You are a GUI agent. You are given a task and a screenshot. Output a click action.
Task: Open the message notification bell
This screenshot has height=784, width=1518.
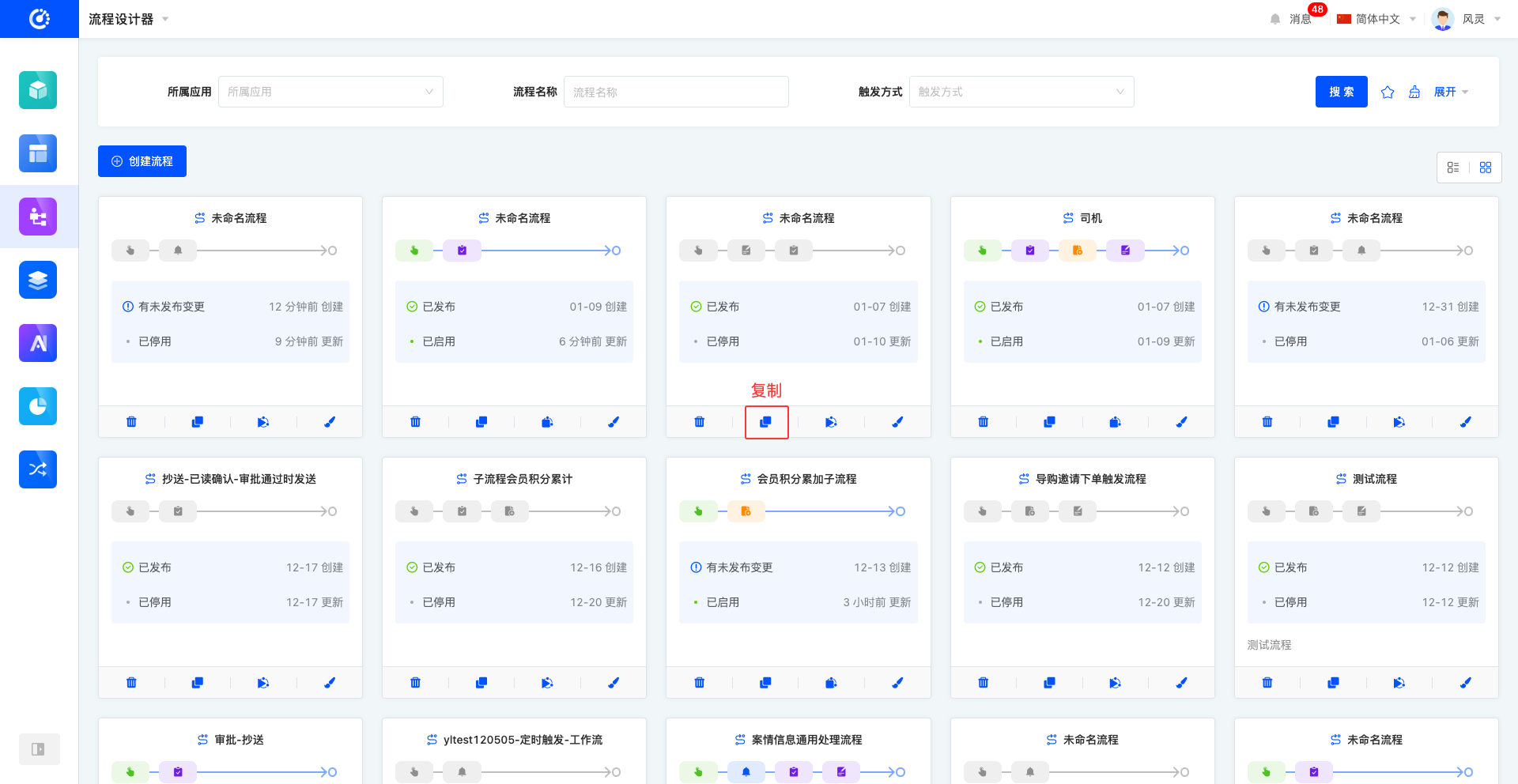coord(1275,19)
